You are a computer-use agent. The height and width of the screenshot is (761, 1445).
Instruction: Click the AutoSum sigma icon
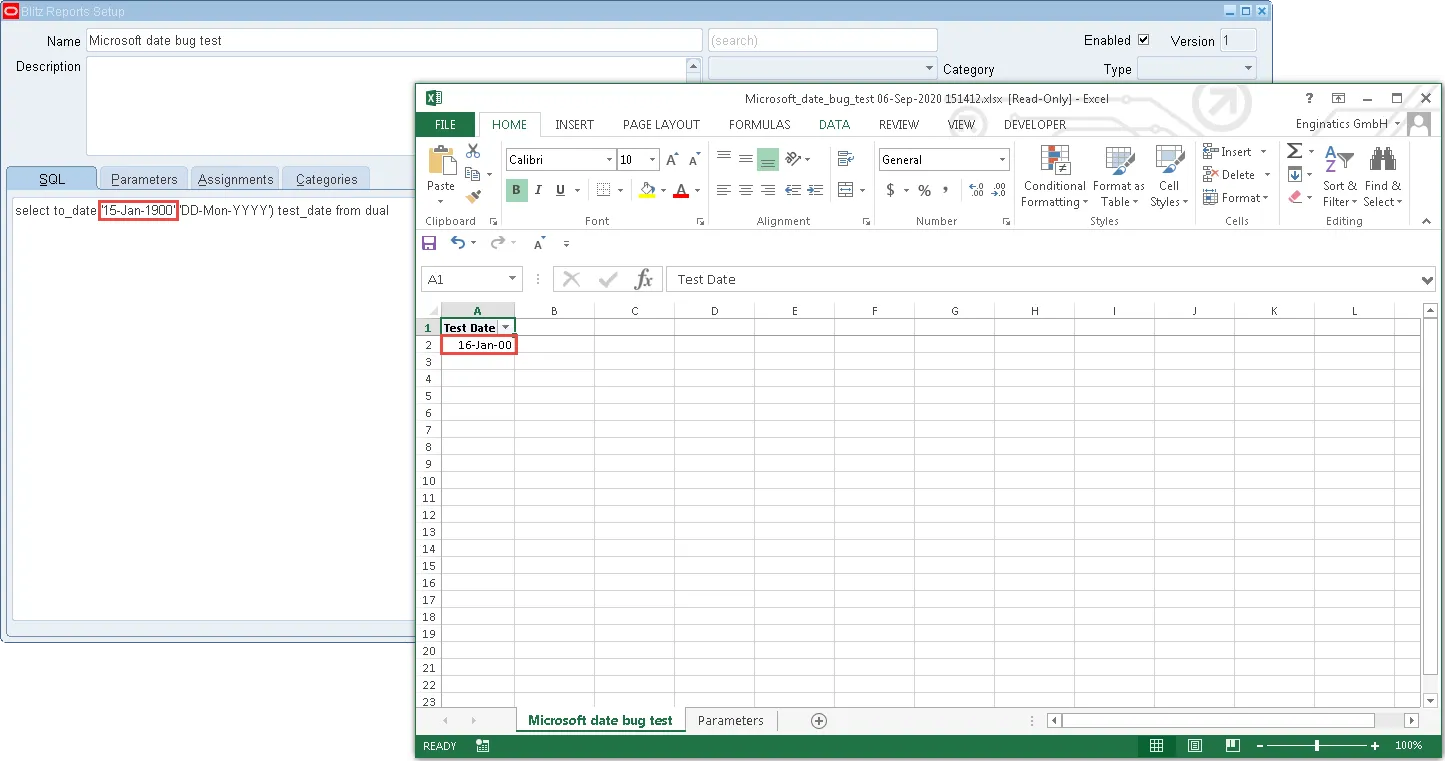[1294, 151]
